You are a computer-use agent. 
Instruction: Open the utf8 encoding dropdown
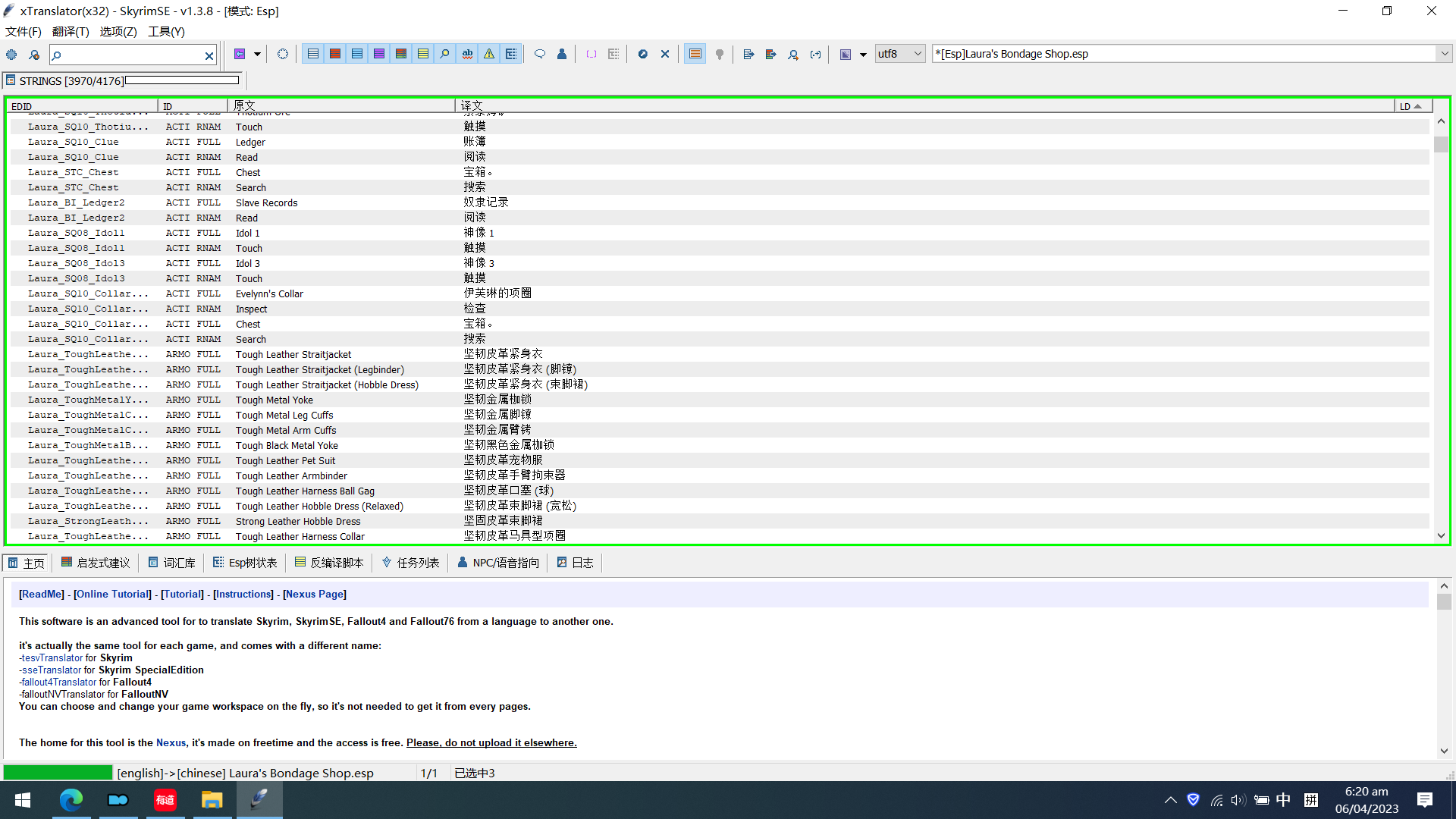click(900, 54)
